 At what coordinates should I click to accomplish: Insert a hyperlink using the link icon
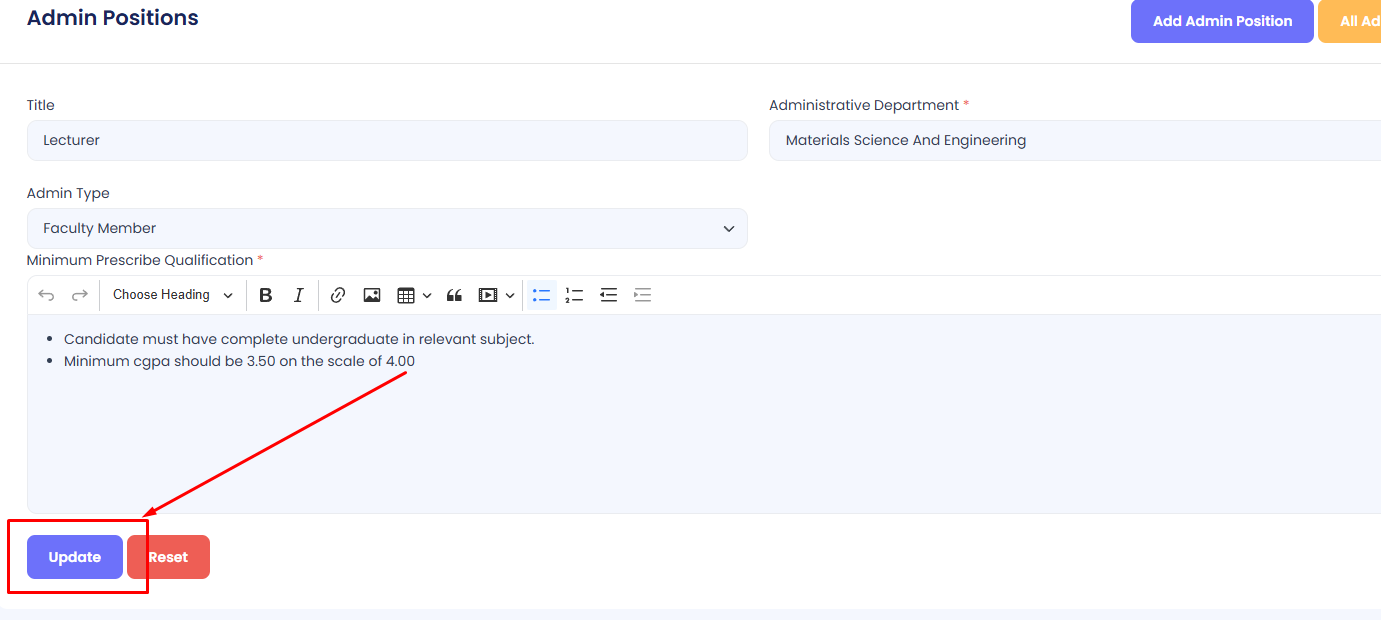tap(338, 295)
